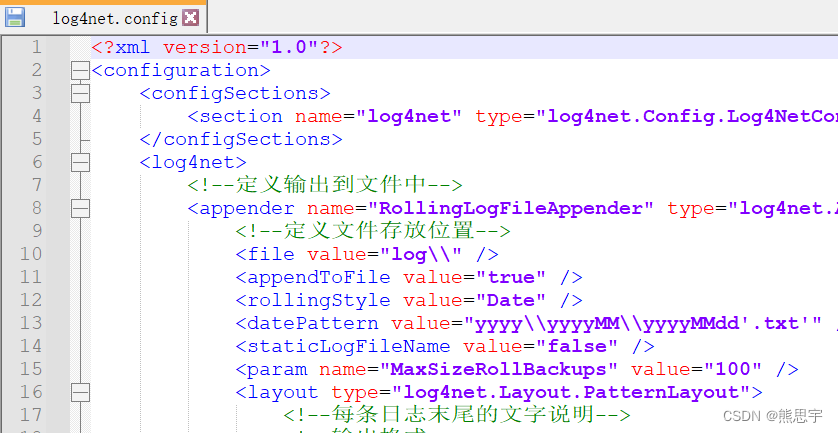Screen dimensions: 838x433
Task: Click the file value "log\\" text
Action: coord(421,254)
